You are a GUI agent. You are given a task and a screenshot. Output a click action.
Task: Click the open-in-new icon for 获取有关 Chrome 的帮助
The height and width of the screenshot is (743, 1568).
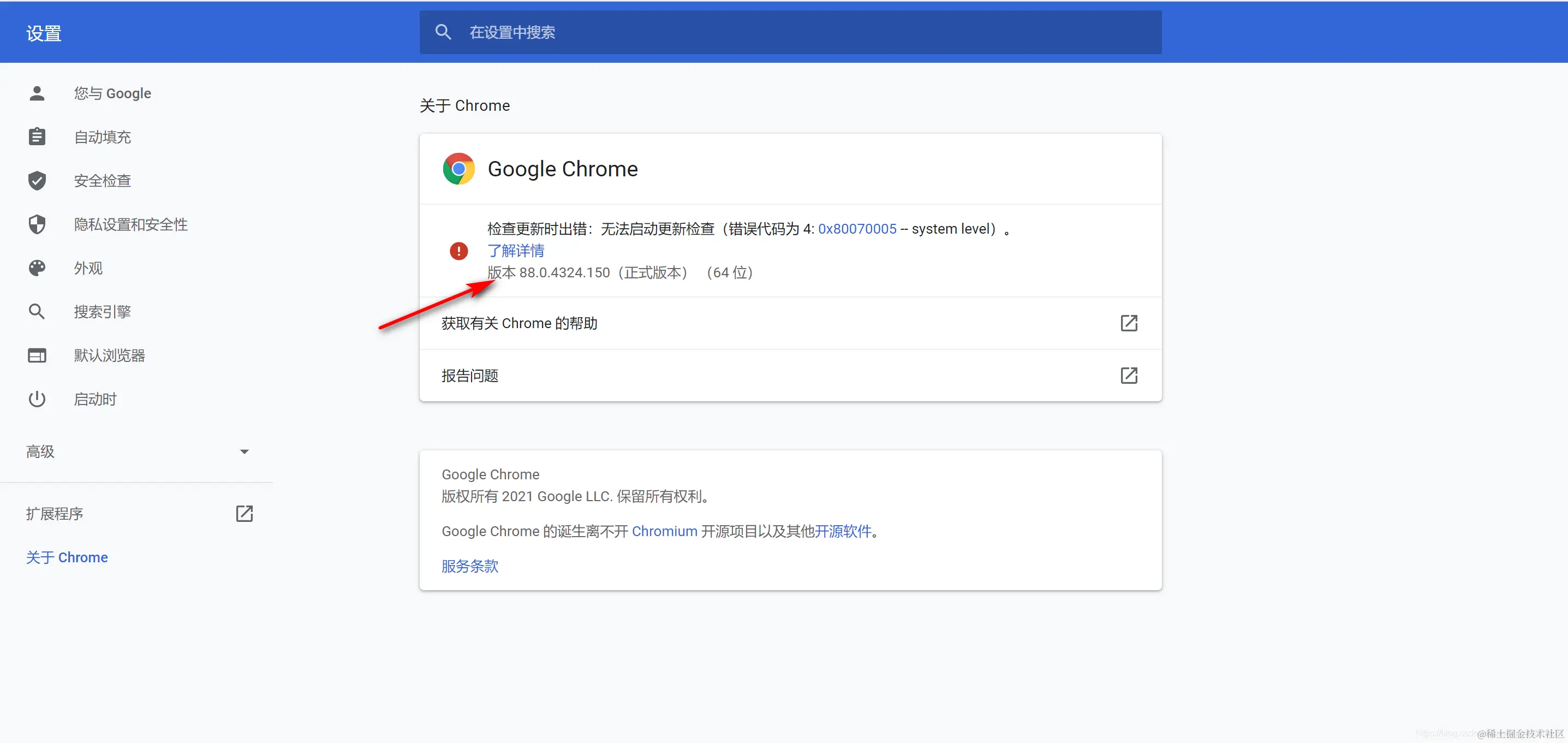click(1129, 323)
